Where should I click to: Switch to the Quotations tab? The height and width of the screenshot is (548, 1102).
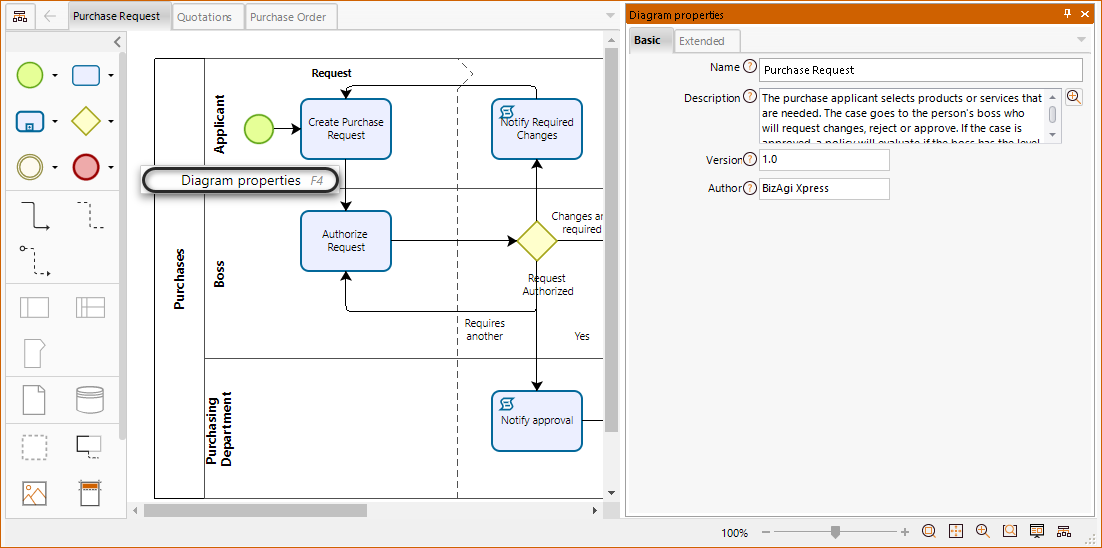coord(205,17)
